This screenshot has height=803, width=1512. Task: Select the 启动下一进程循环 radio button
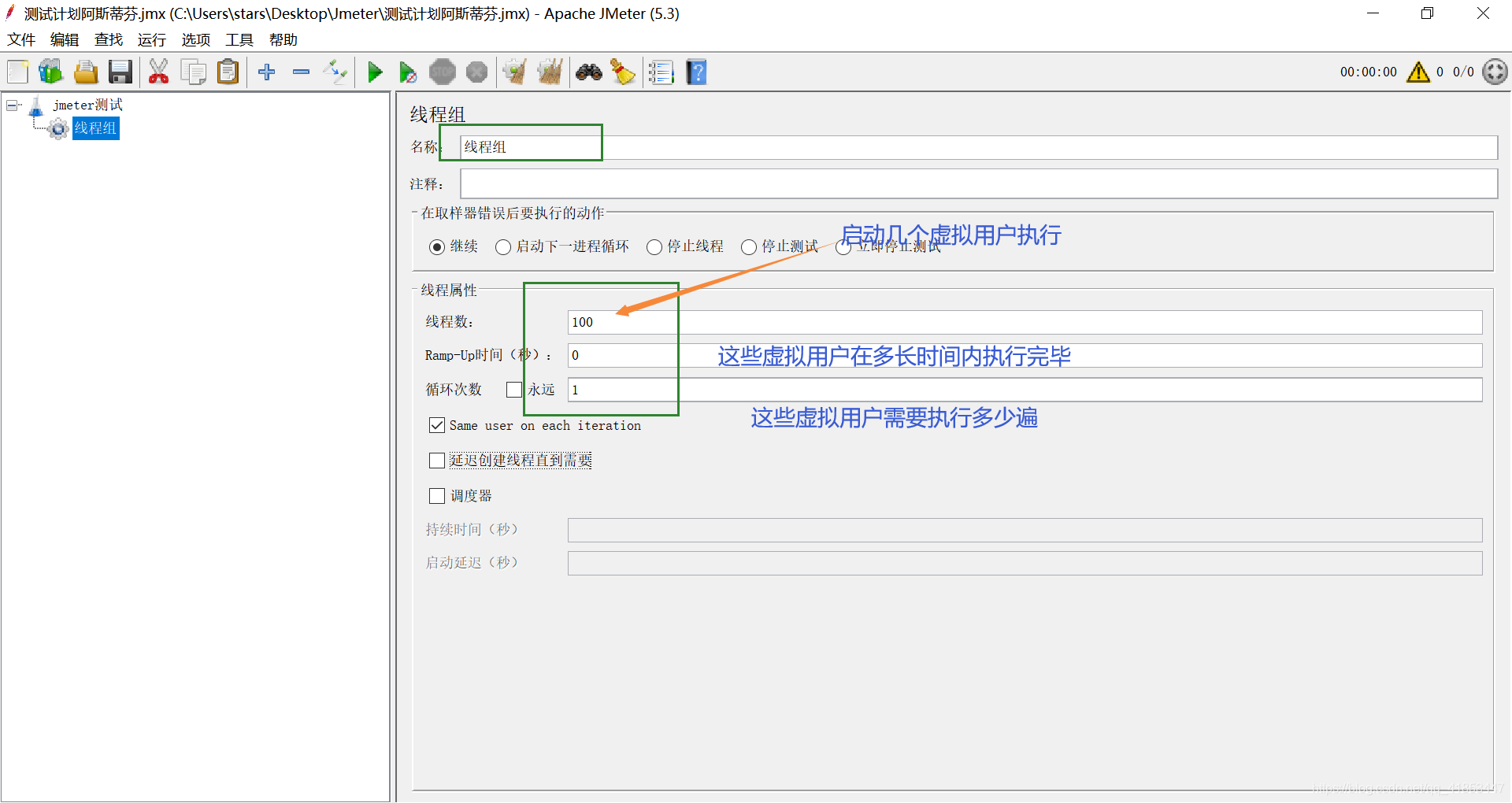[x=503, y=247]
